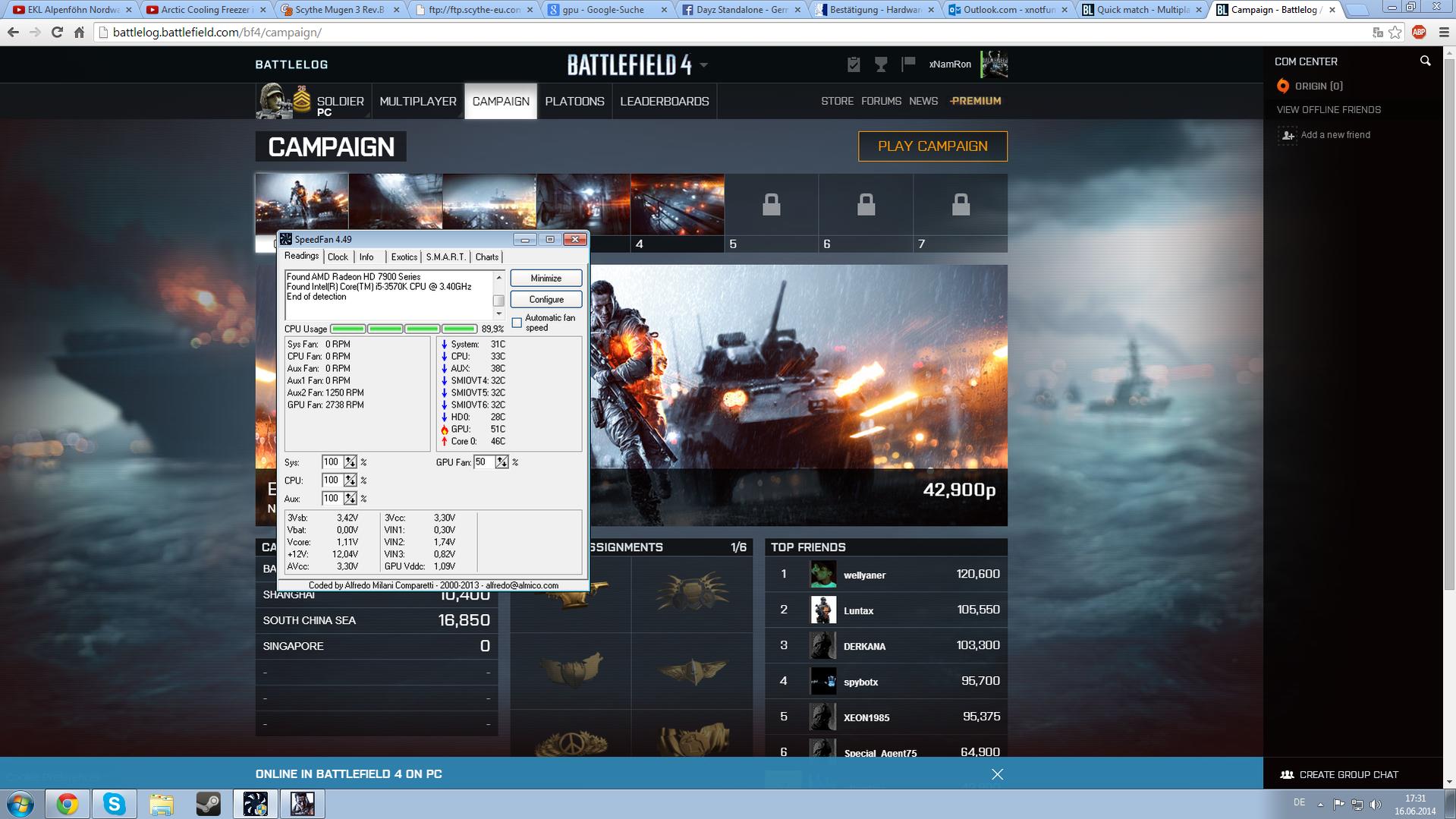Click the Origin logo icon in Com Center
This screenshot has width=1456, height=819.
1283,86
